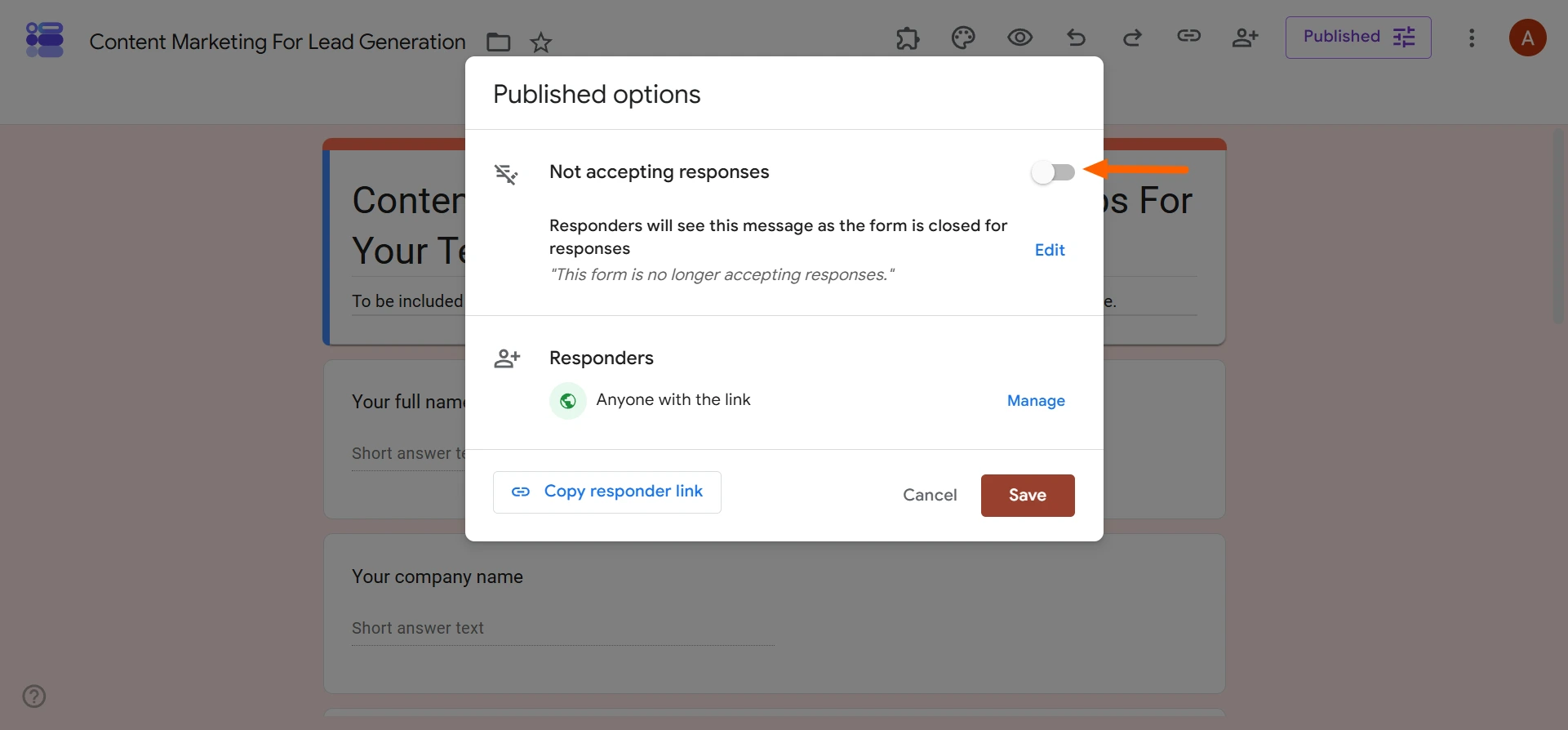Cancel the Published options dialog
Viewport: 1568px width, 730px height.
click(930, 495)
